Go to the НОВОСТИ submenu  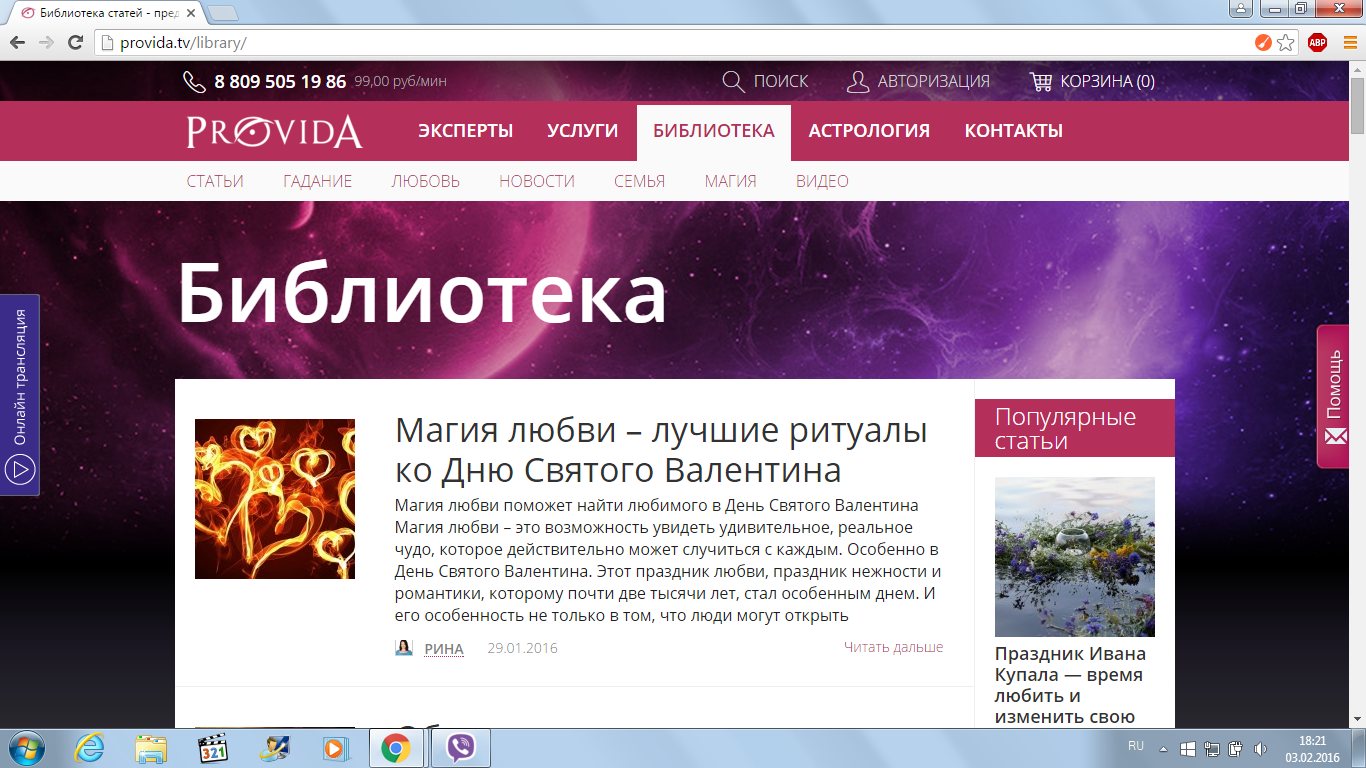tap(537, 181)
